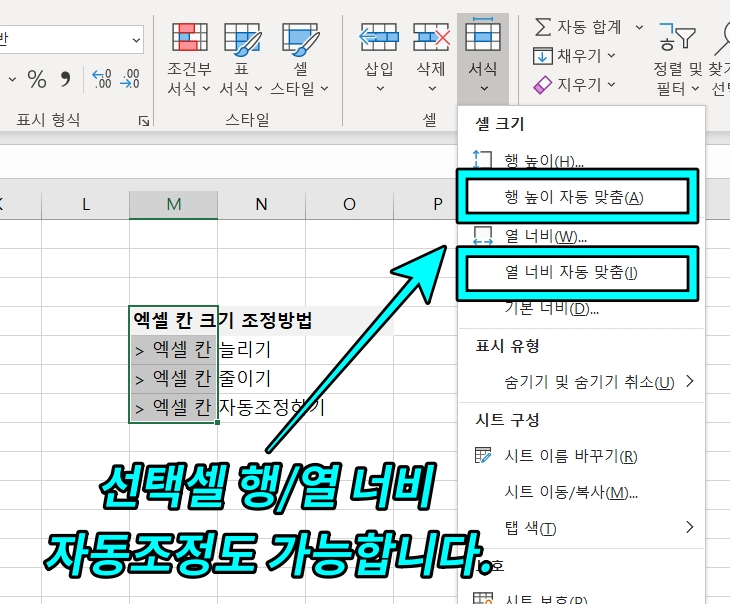This screenshot has width=730, height=604.
Task: Select Row Height (행 높이(H)) menu item
Action: click(581, 159)
